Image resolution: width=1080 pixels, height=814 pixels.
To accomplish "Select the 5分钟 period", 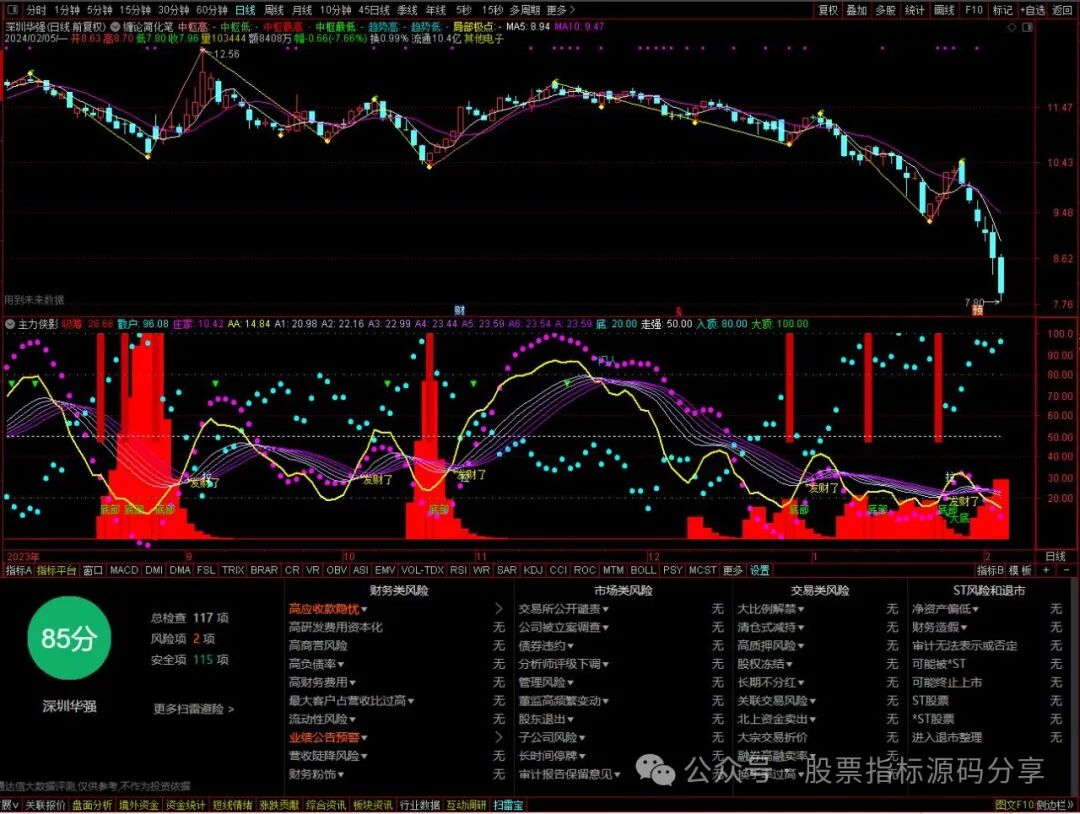I will point(100,10).
